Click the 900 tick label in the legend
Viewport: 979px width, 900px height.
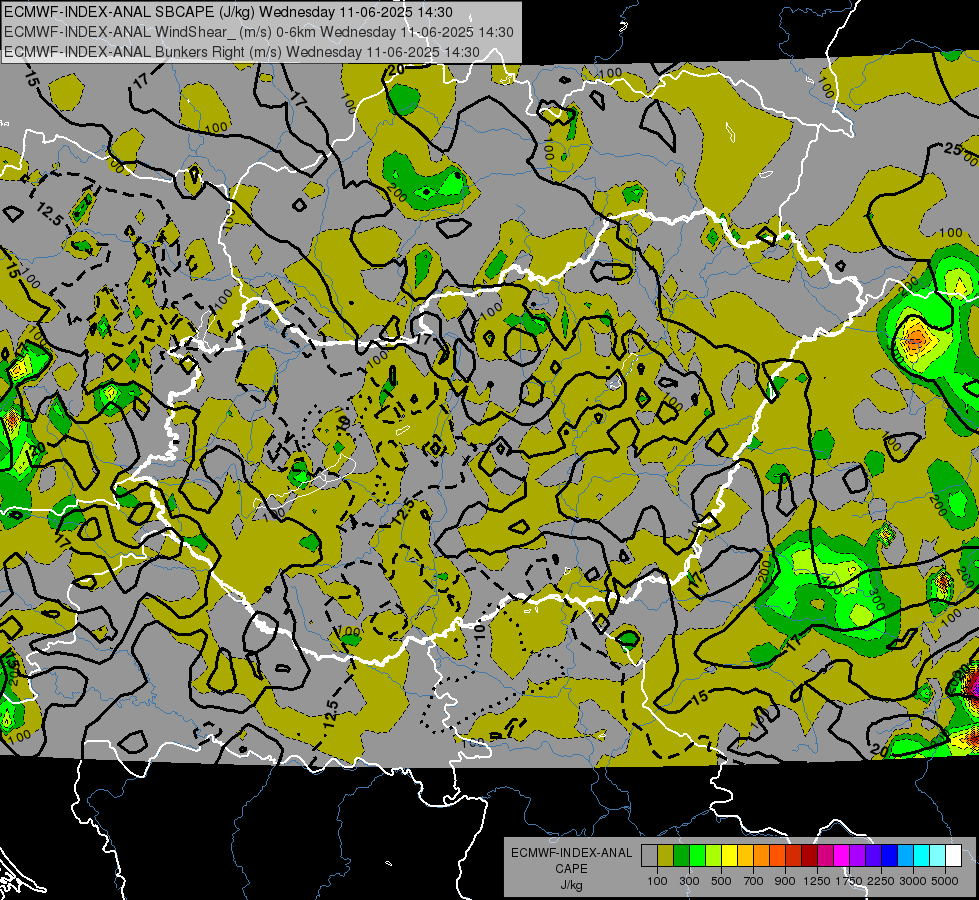coord(785,881)
